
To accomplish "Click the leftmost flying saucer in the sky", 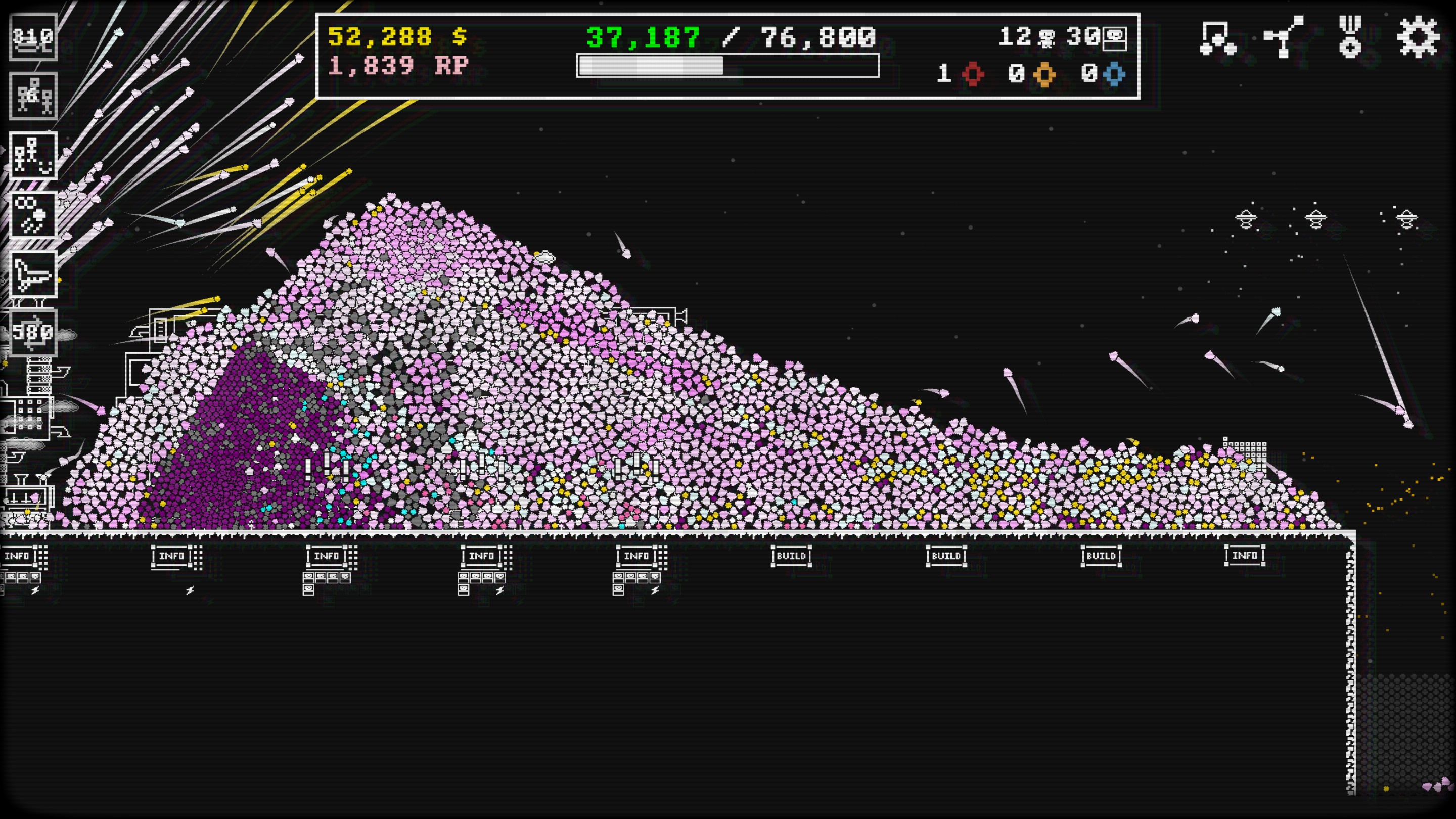I will pyautogui.click(x=1246, y=219).
